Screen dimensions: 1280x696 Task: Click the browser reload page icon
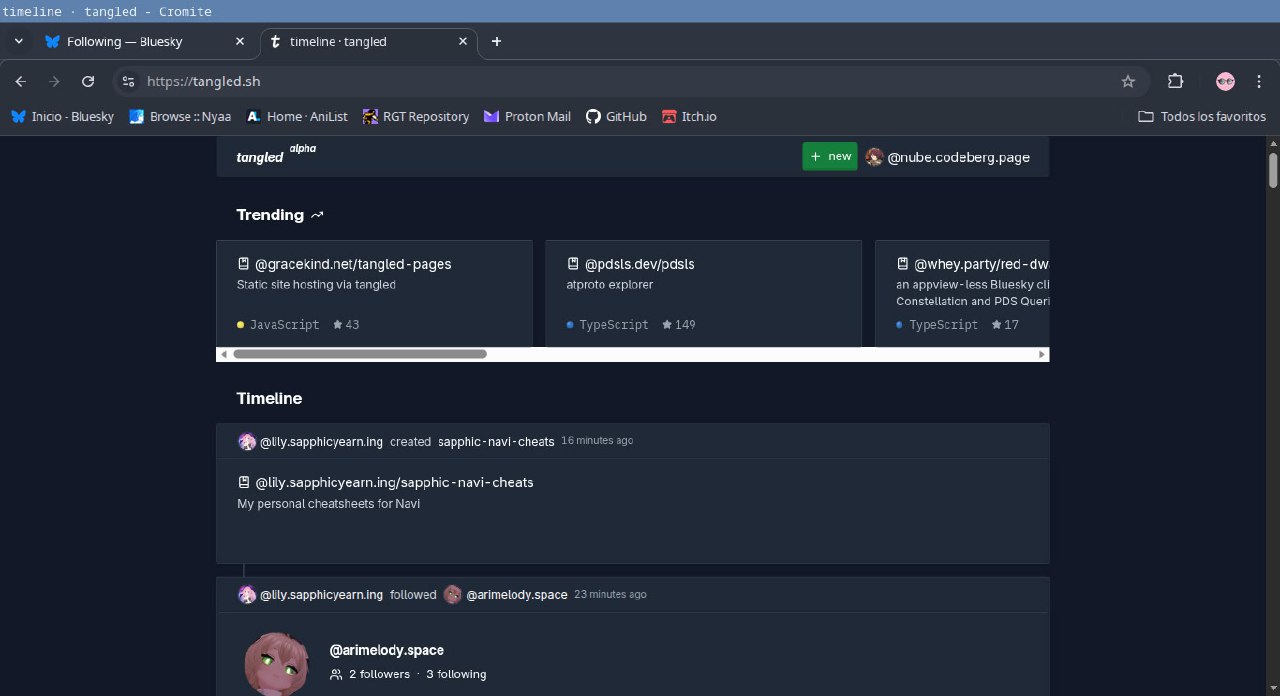(x=88, y=81)
